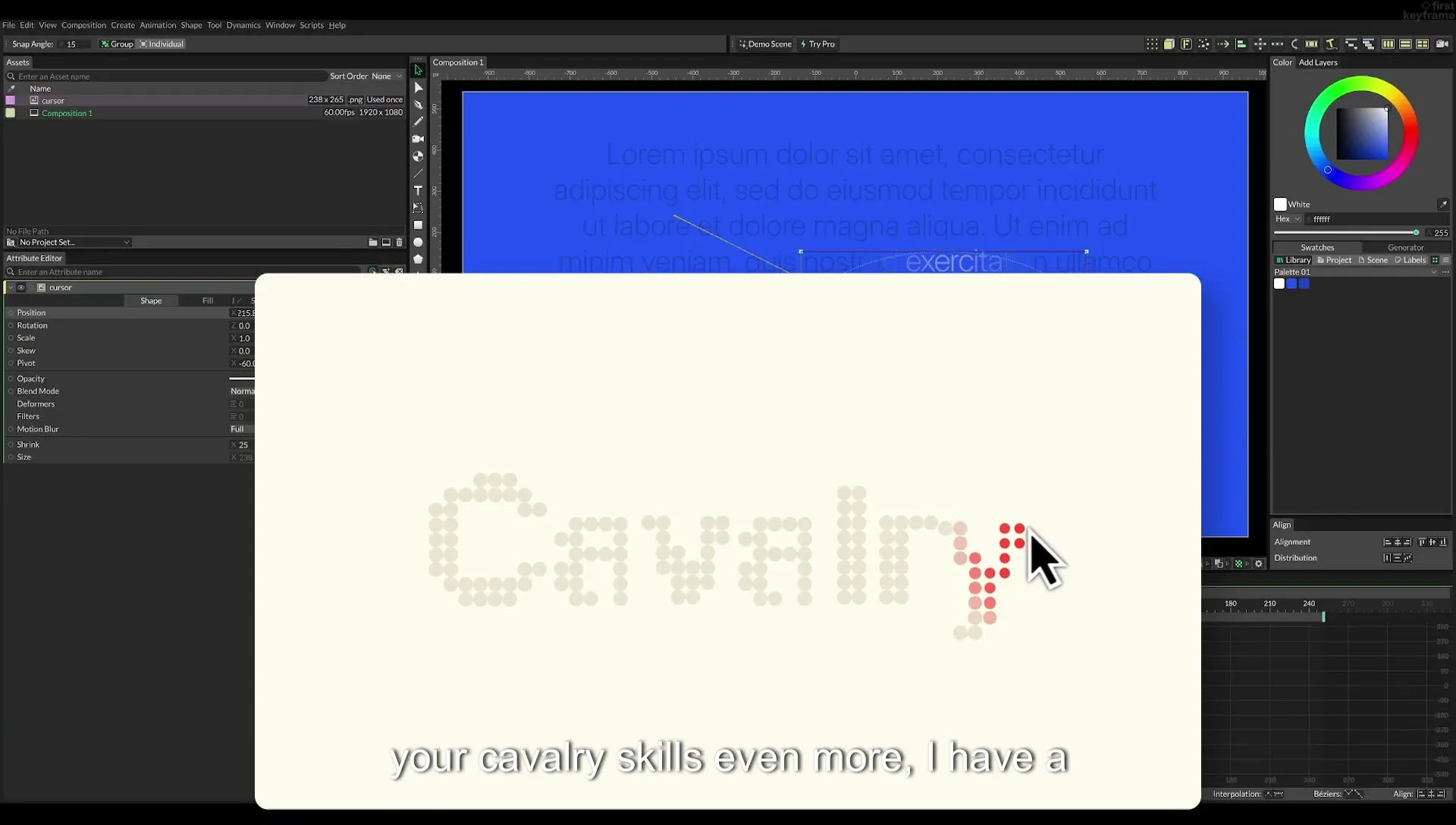Screen dimensions: 1456x825
Task: Switch to the Generator tab
Action: pos(1405,247)
